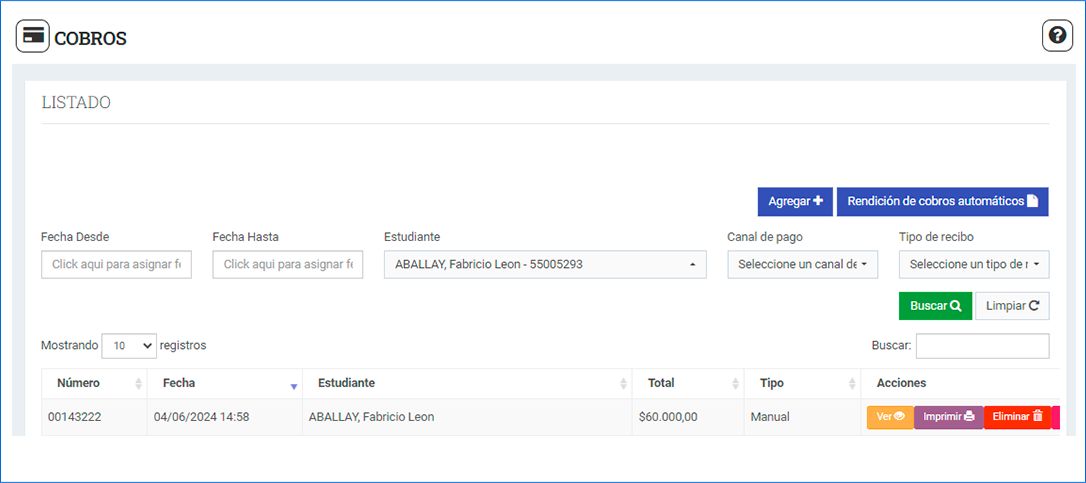Expand the Estudiante dropdown
Screen dimensions: 1086x483
(545, 265)
